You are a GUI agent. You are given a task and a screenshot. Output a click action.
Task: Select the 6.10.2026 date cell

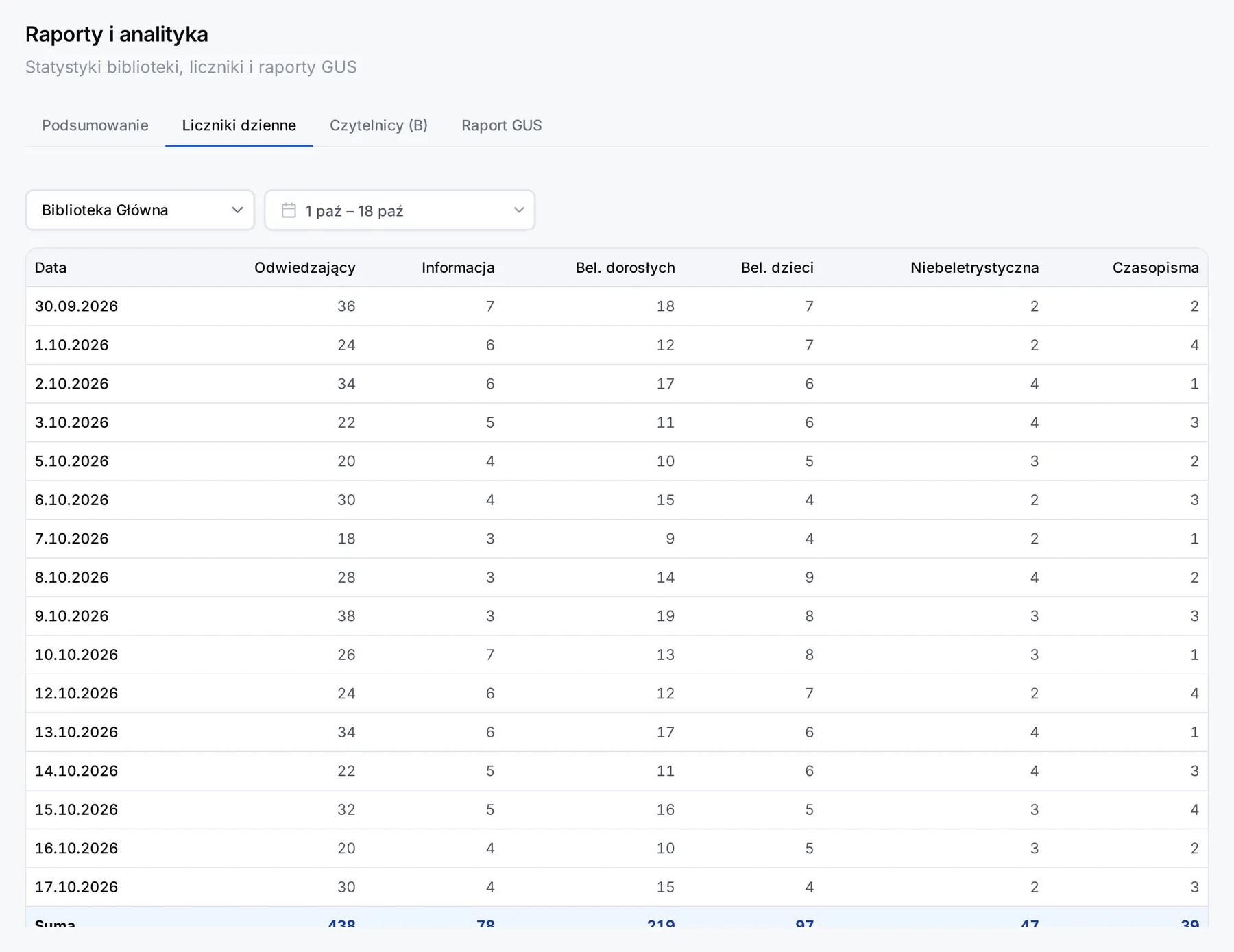[x=72, y=500]
